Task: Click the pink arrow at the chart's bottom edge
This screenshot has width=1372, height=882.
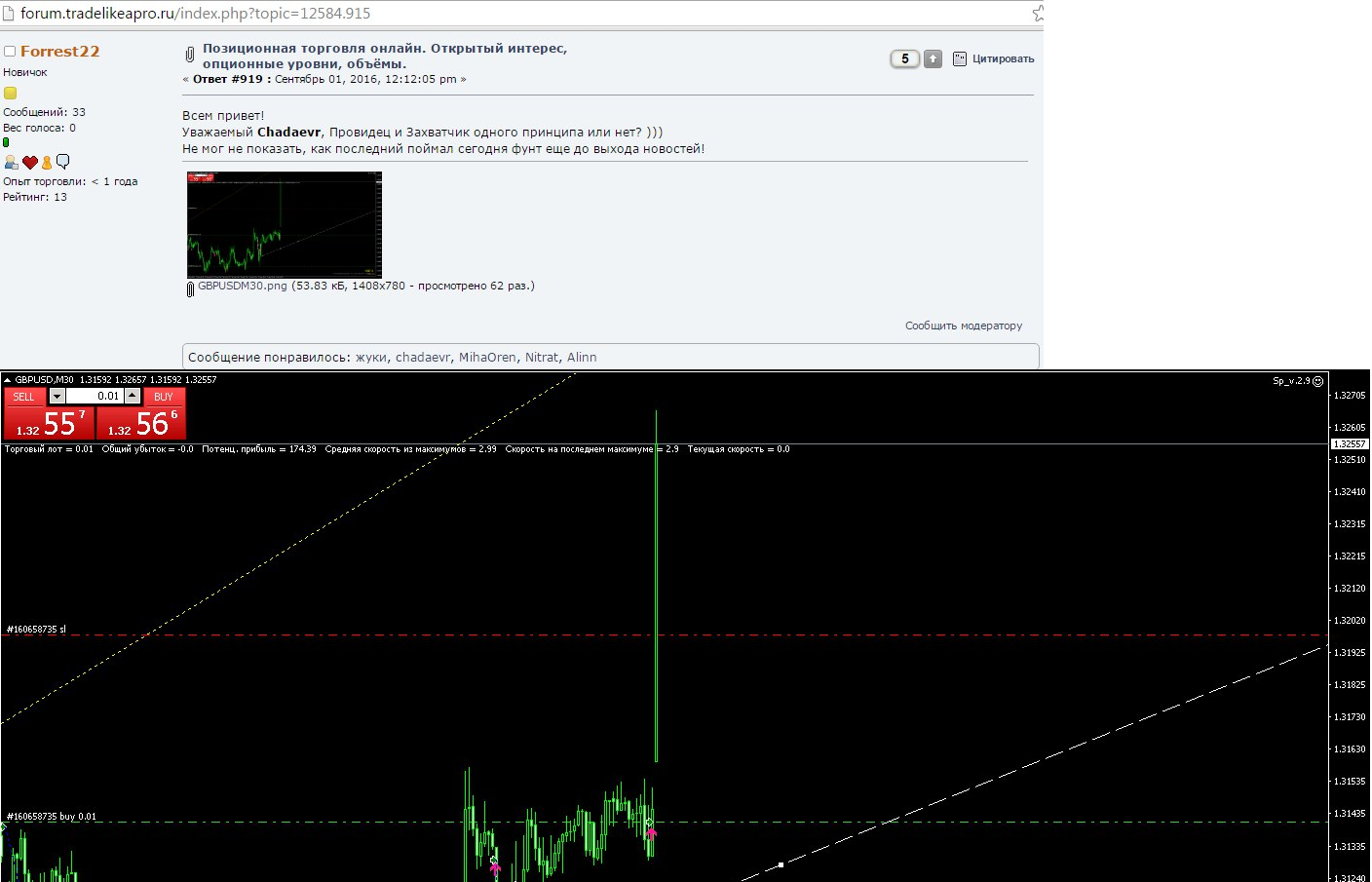Action: [x=495, y=867]
